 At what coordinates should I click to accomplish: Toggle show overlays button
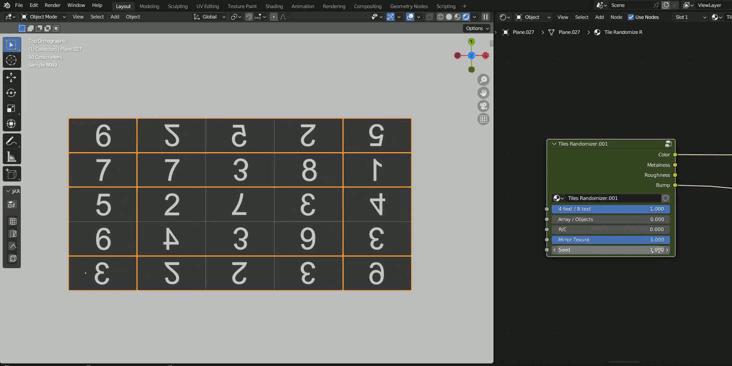click(x=410, y=17)
